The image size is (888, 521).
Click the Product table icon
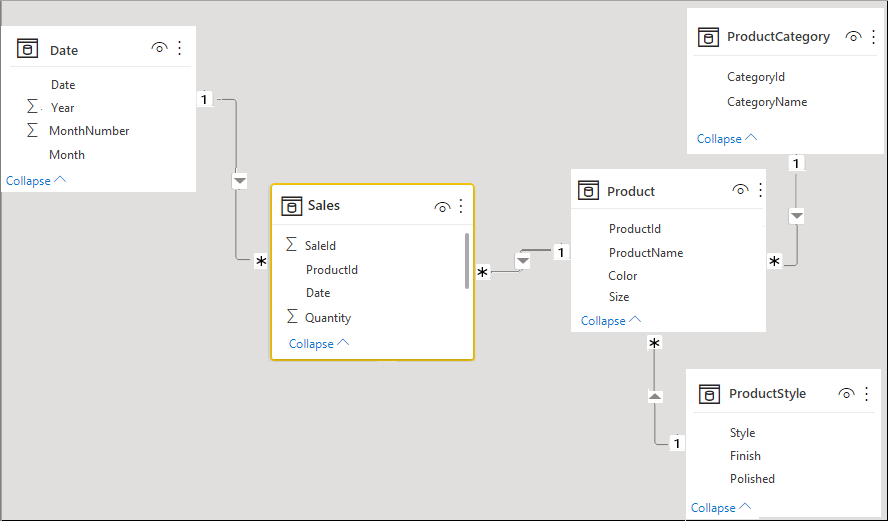589,191
